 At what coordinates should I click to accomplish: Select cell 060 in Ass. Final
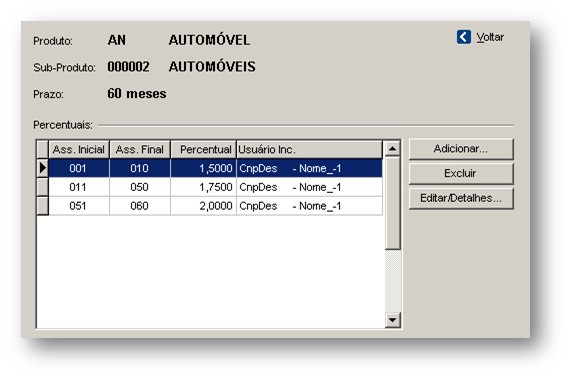[x=140, y=206]
